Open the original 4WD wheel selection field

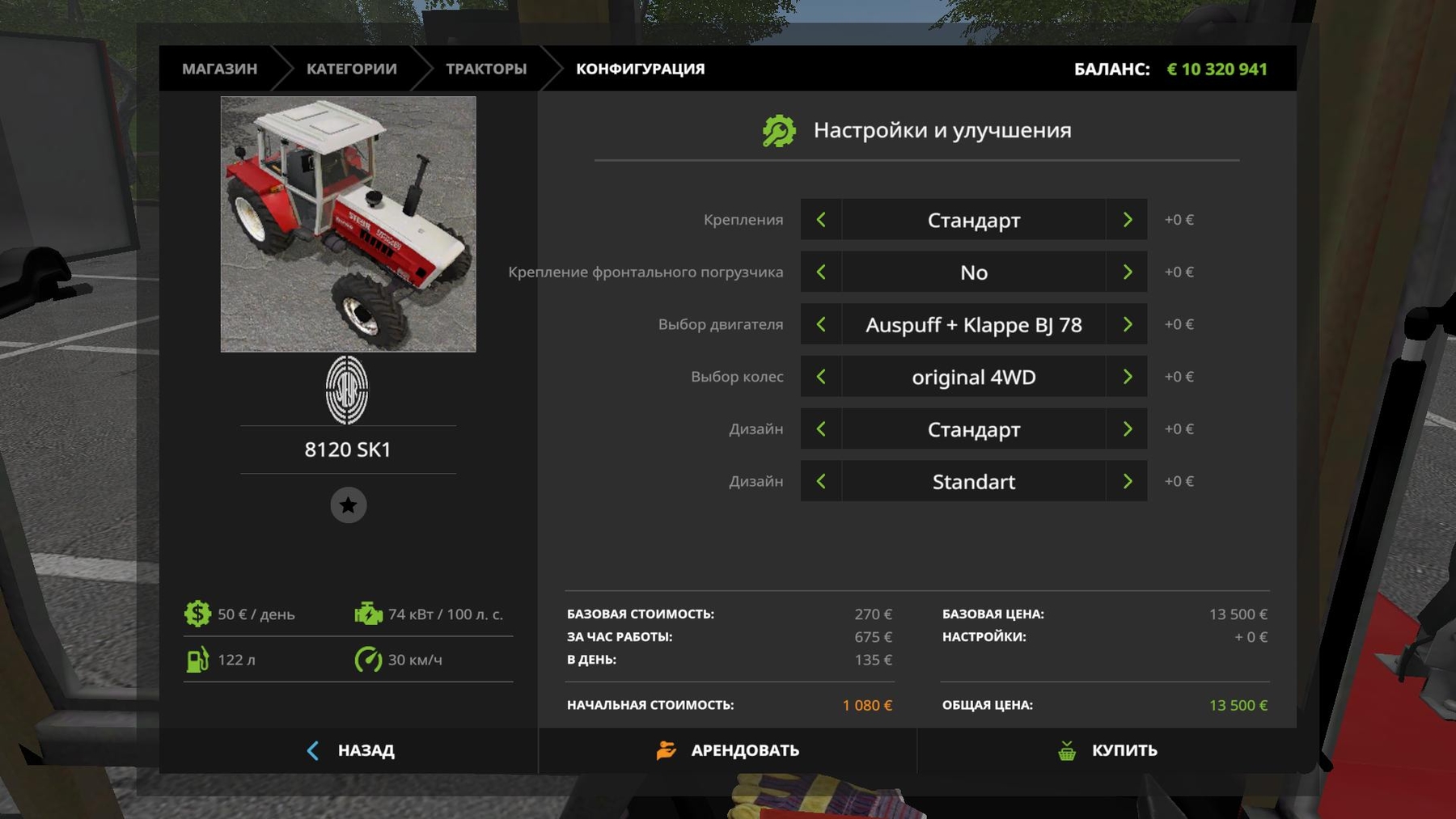973,377
